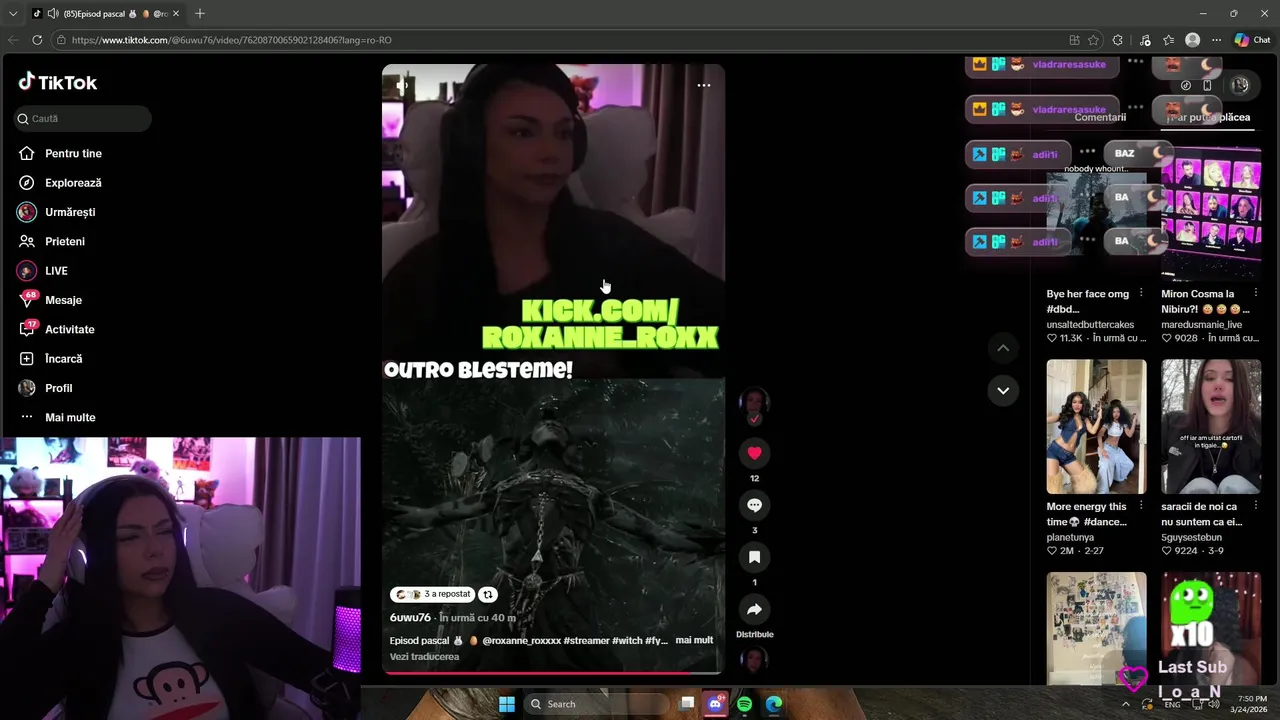Expand Mai multe sidebar options
1280x720 pixels.
57,417
